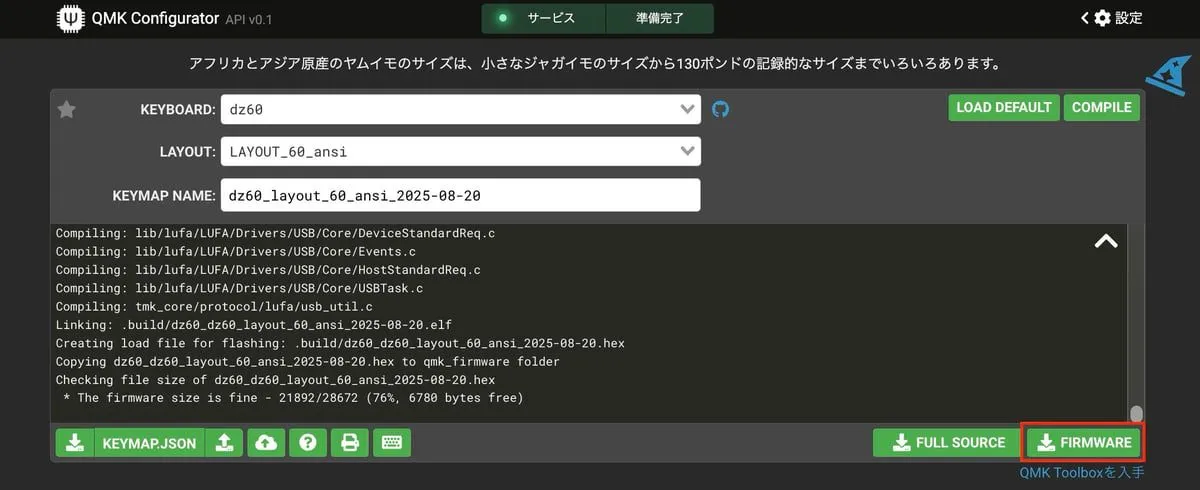The width and height of the screenshot is (1200, 490).
Task: Expand the KEYBOARD dropdown showing dz60
Action: tap(460, 108)
